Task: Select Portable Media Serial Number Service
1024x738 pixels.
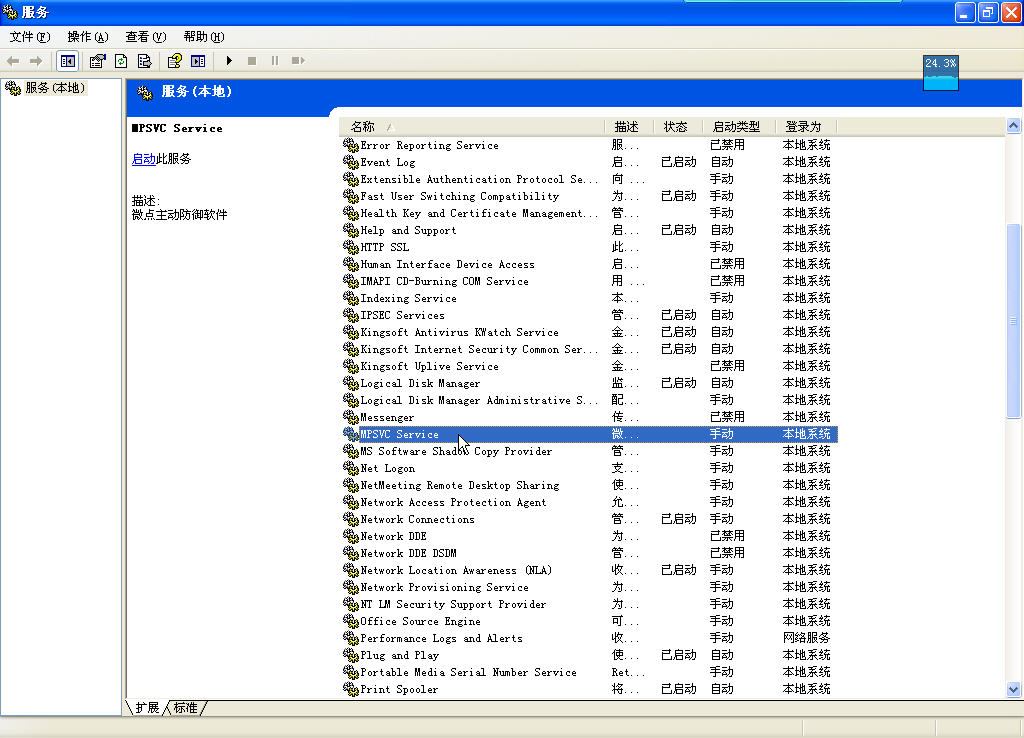Action: pyautogui.click(x=588, y=671)
